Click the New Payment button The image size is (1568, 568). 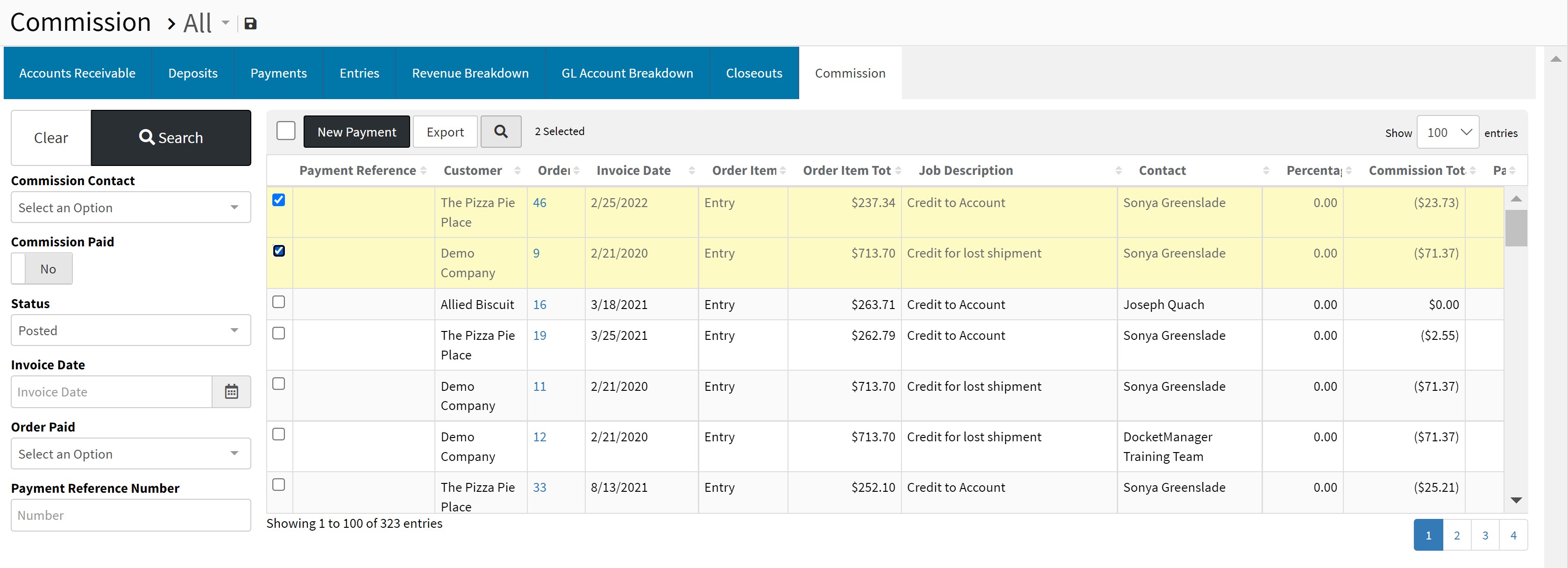pyautogui.click(x=356, y=132)
